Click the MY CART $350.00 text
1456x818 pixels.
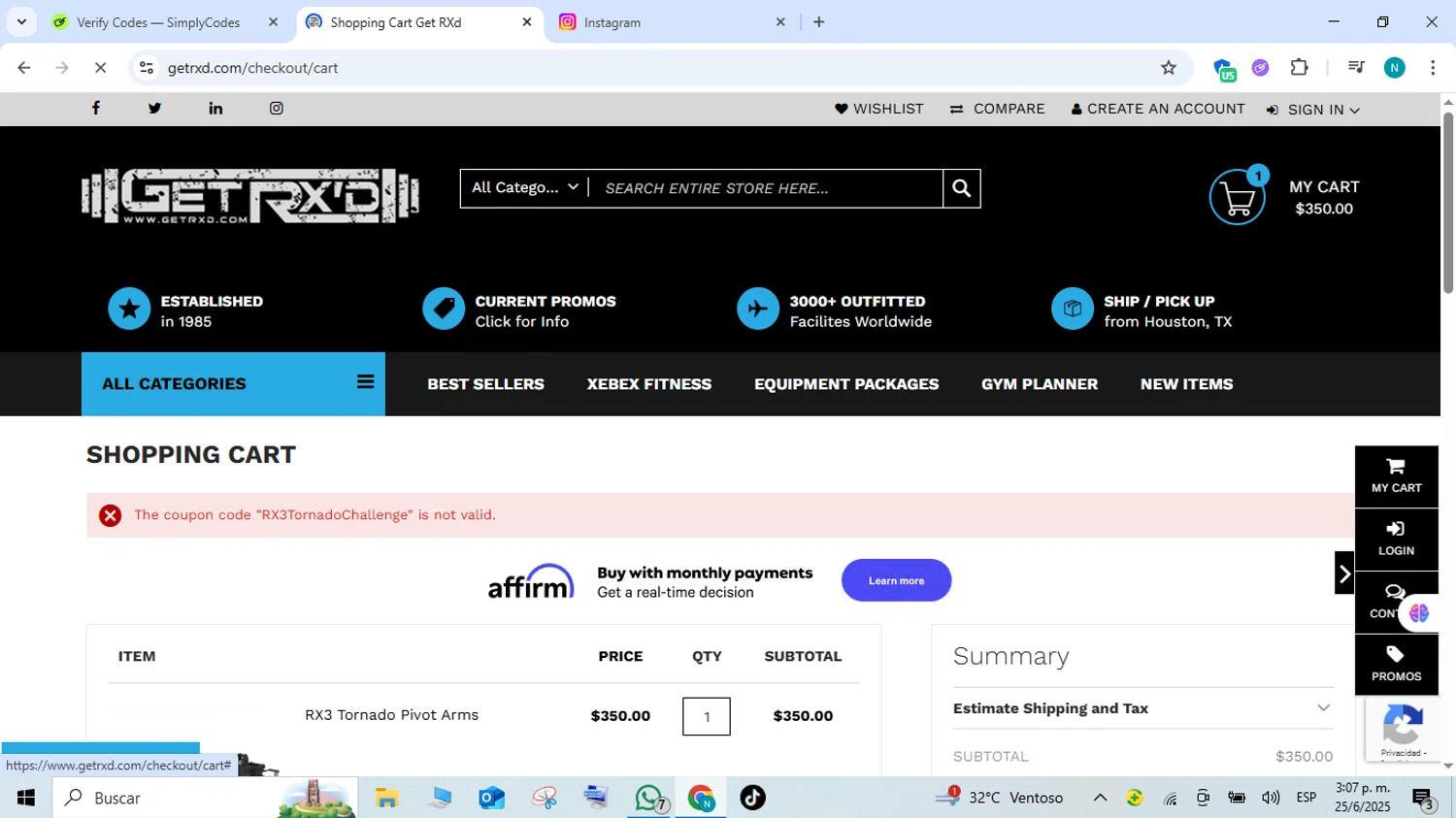[1324, 197]
